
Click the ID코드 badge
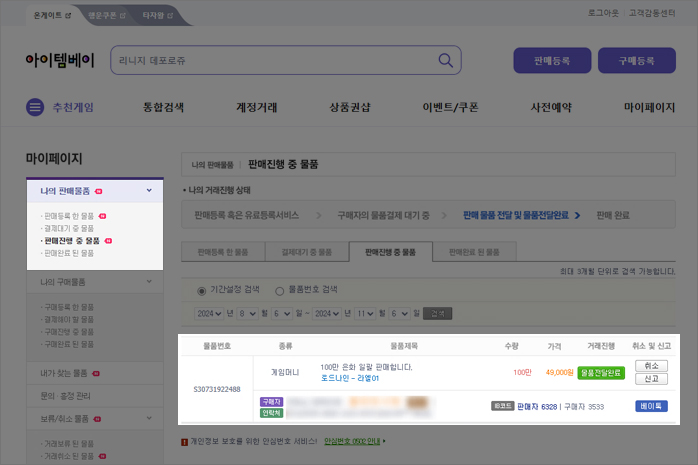[503, 406]
